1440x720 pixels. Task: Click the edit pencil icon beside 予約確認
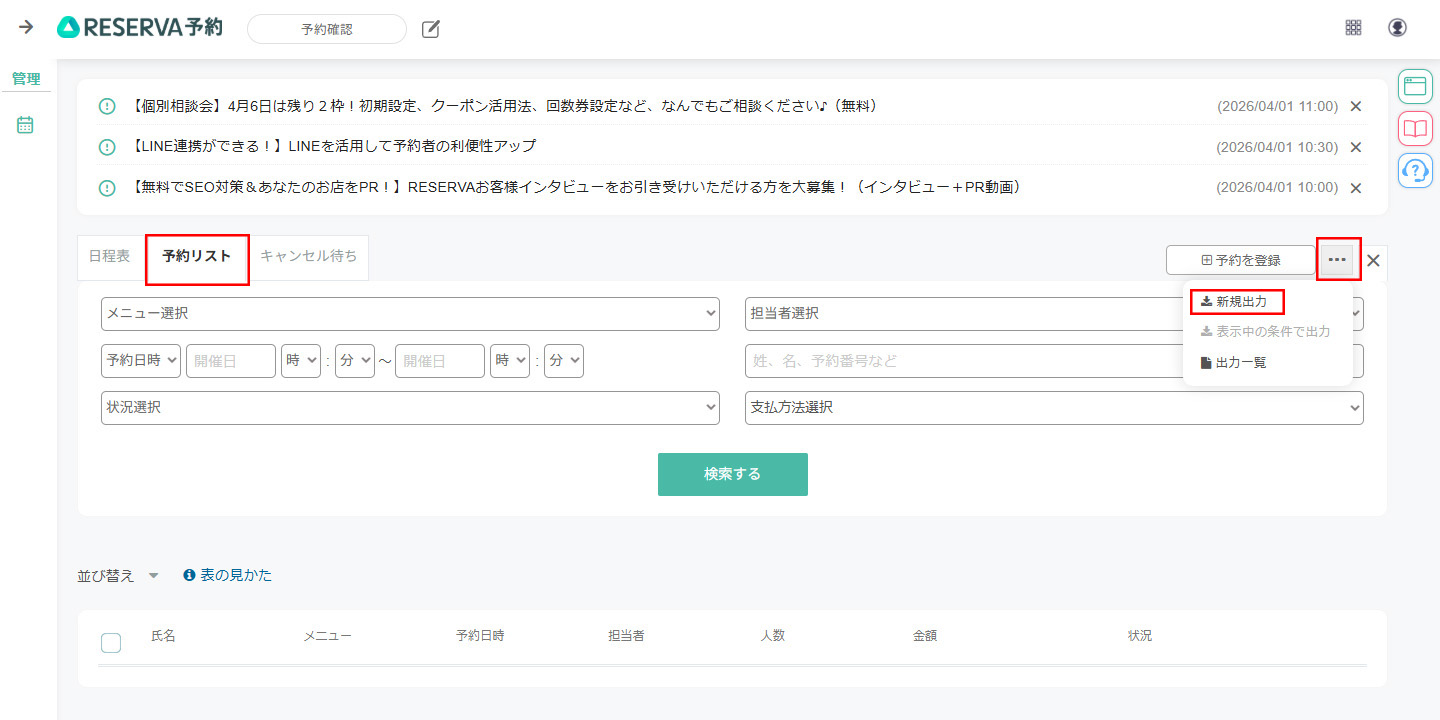coord(431,29)
